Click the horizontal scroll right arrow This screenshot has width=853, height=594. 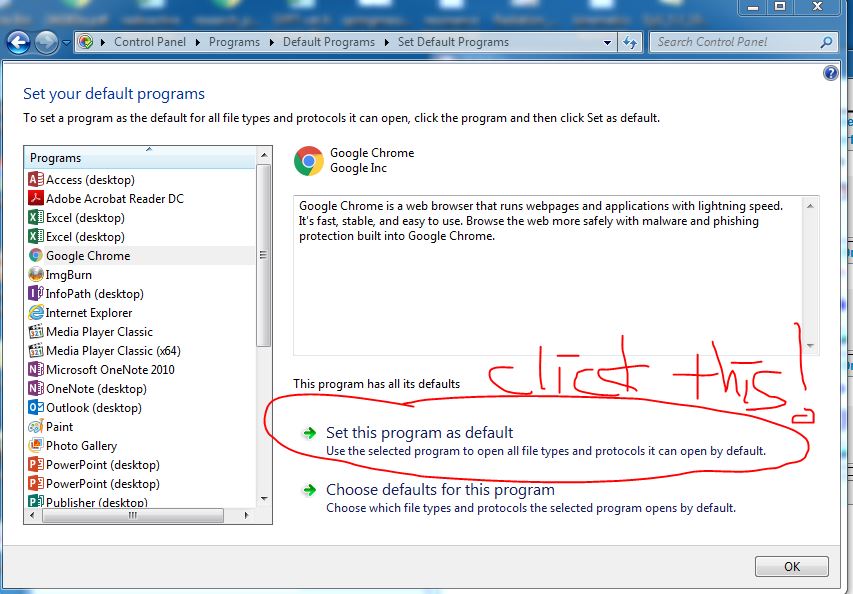coord(246,515)
